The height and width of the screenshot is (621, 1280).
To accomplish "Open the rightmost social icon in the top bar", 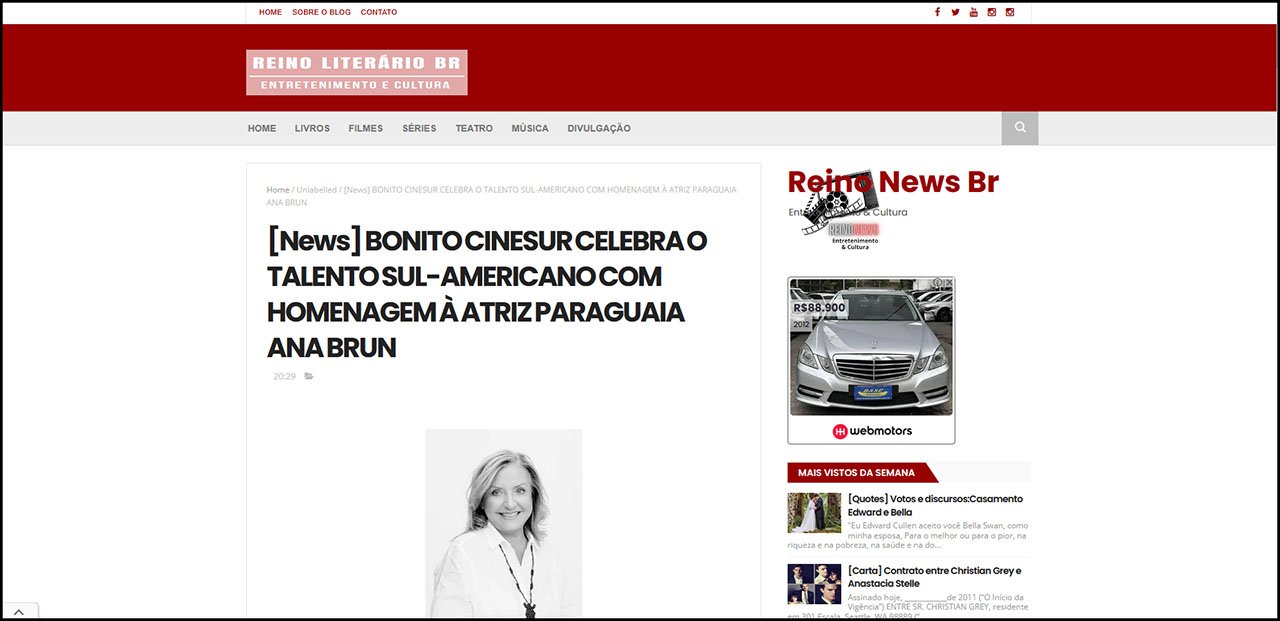I will point(1009,12).
